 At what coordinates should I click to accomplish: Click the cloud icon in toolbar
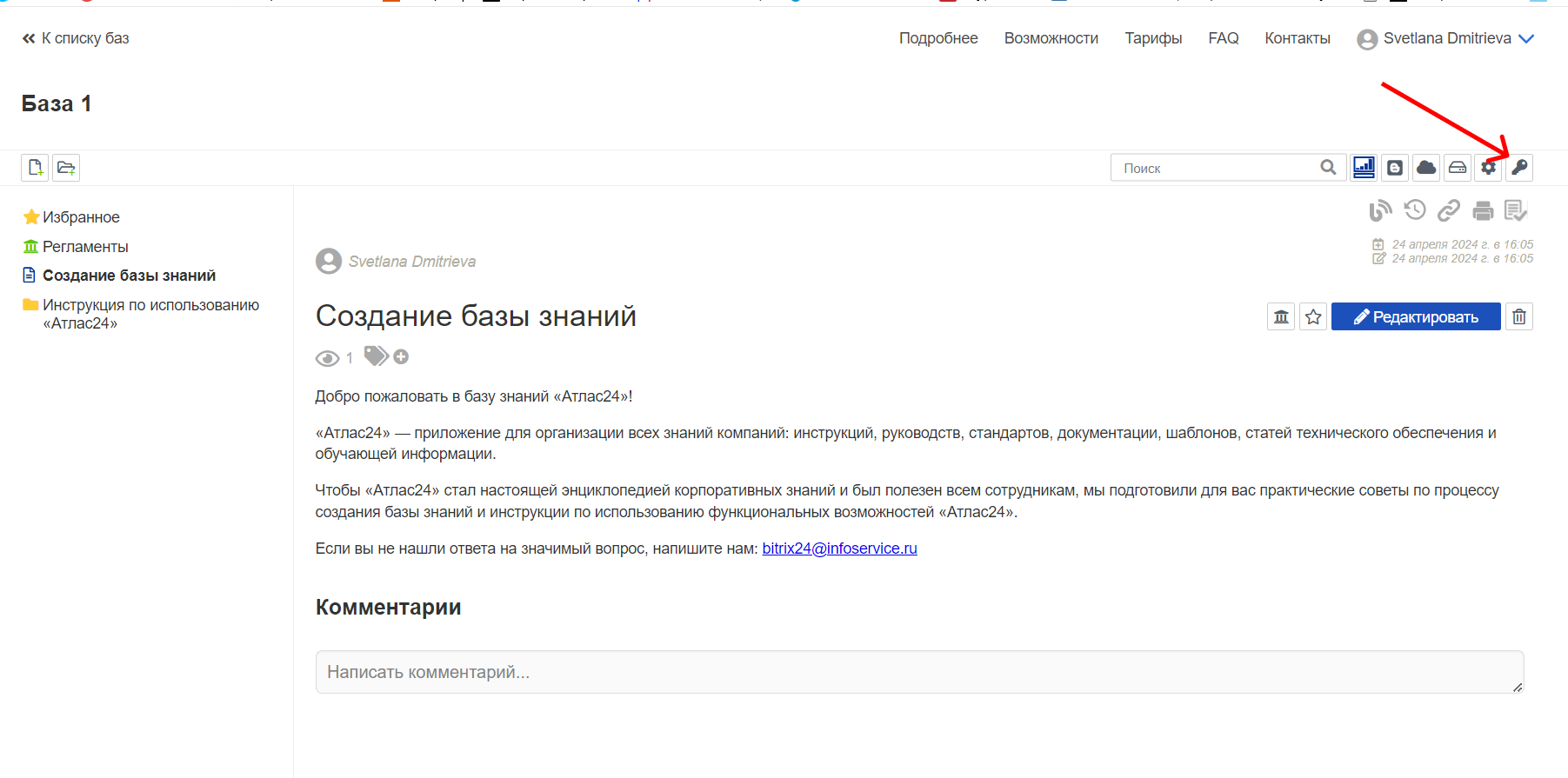coord(1426,167)
